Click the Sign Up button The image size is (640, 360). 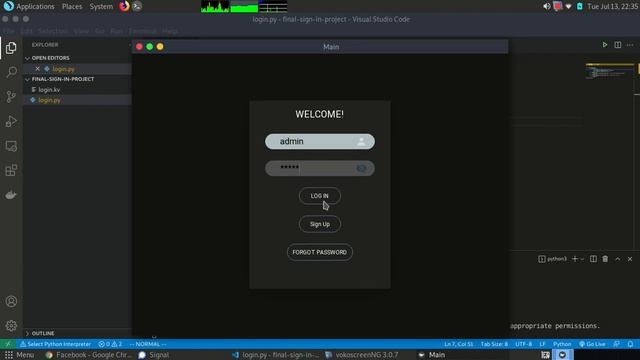click(x=320, y=224)
